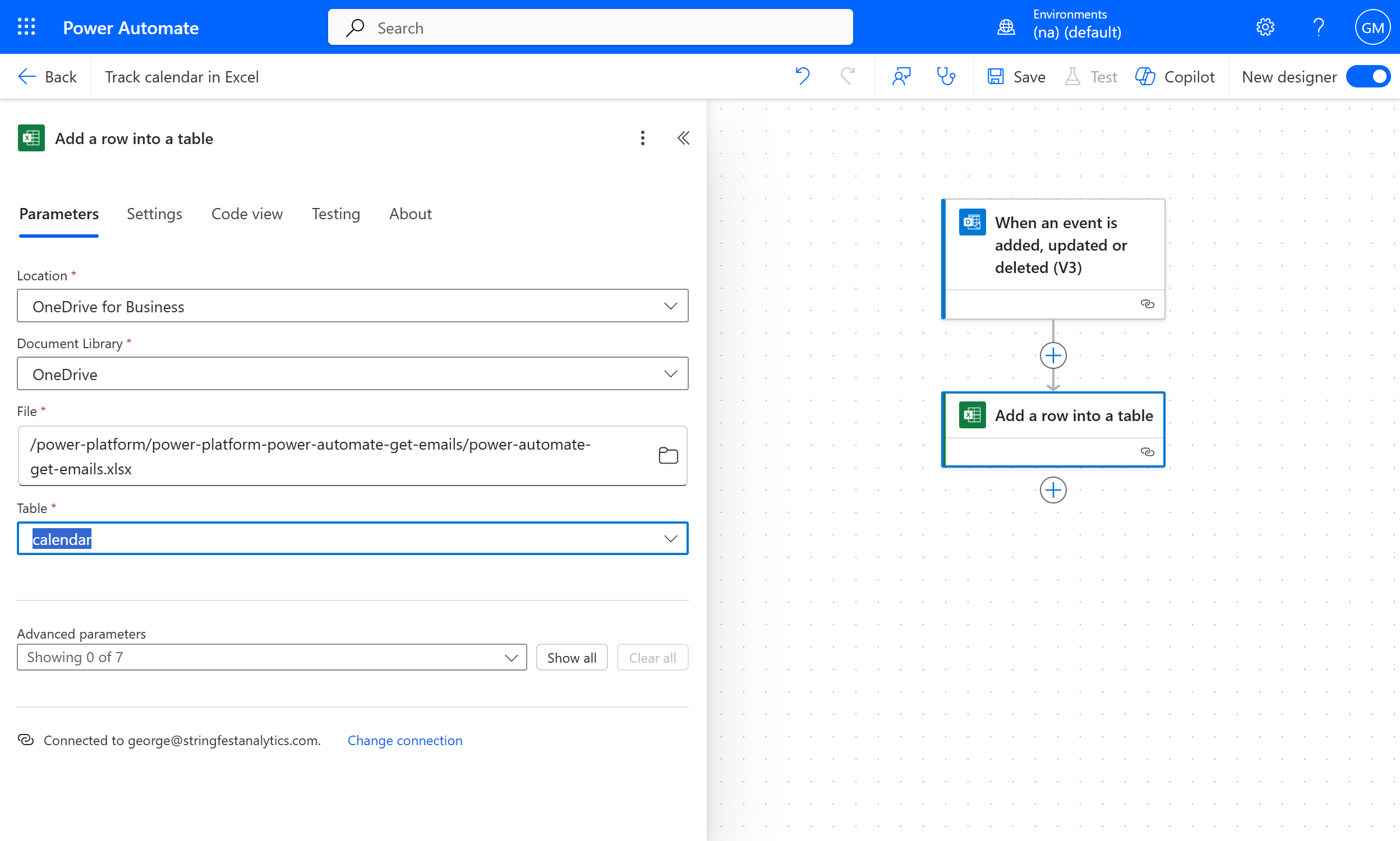The width and height of the screenshot is (1400, 841).
Task: Switch to the Code view tab
Action: pos(247,214)
